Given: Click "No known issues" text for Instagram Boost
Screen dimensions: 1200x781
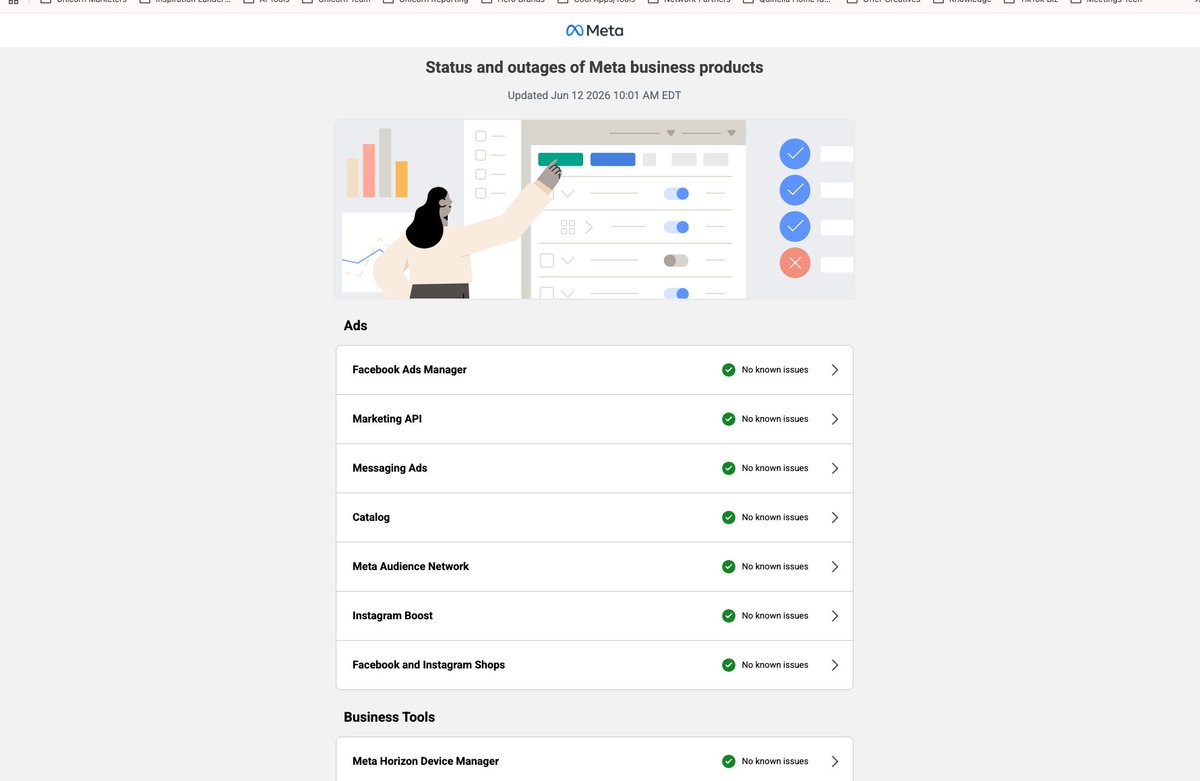Looking at the screenshot, I should 775,616.
